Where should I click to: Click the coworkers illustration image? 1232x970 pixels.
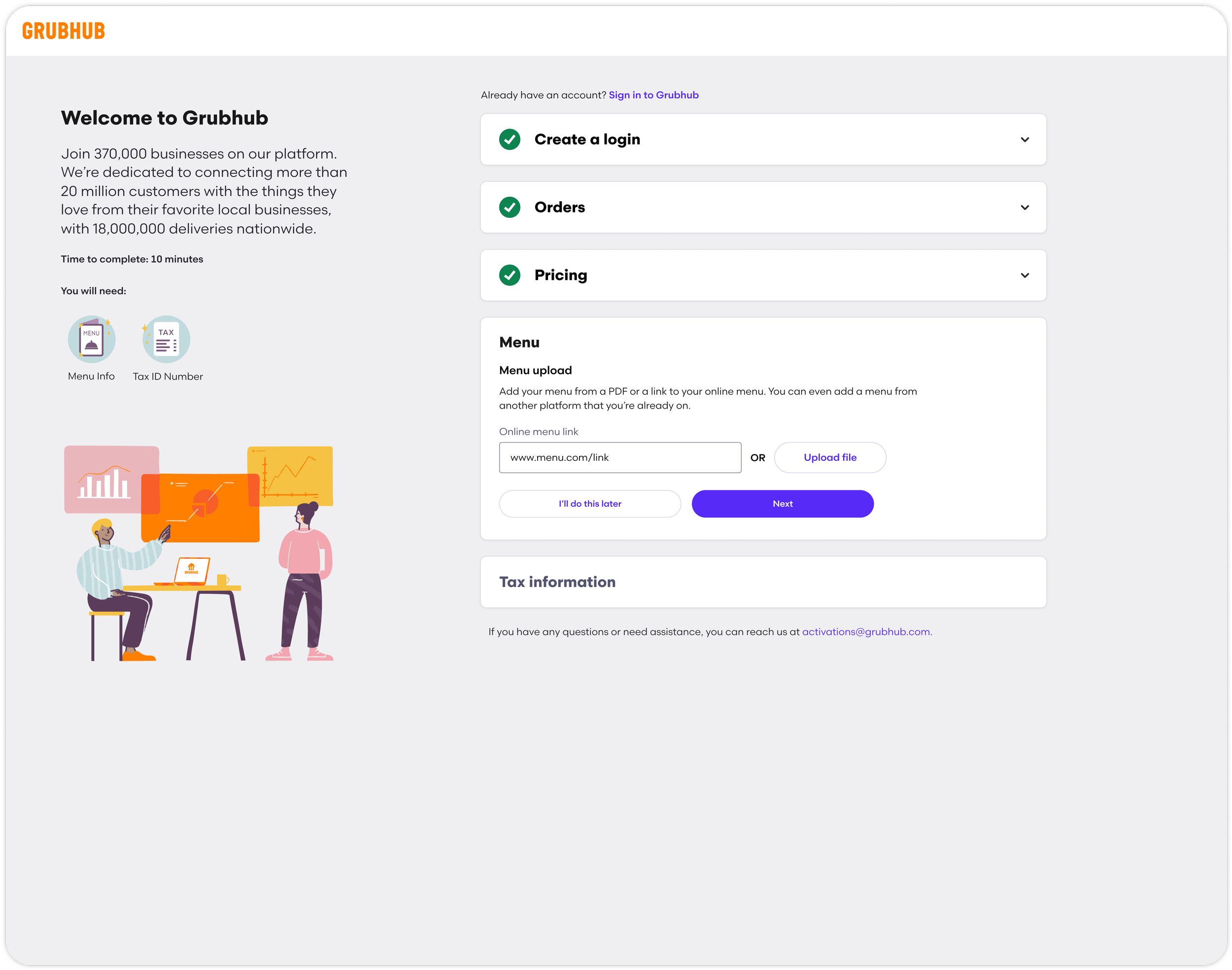tap(199, 553)
